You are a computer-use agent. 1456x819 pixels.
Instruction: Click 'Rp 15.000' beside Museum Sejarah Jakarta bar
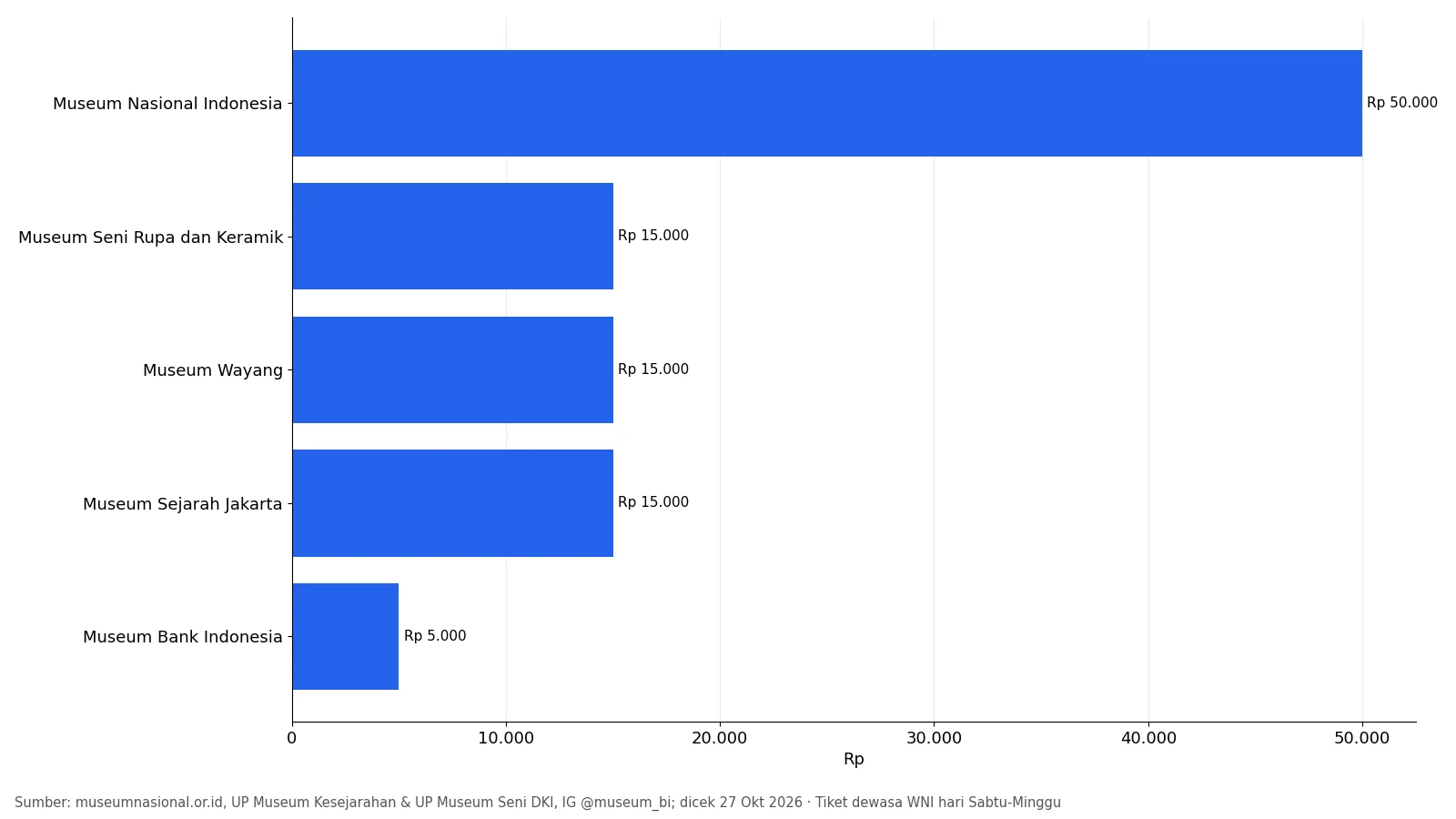click(x=653, y=502)
